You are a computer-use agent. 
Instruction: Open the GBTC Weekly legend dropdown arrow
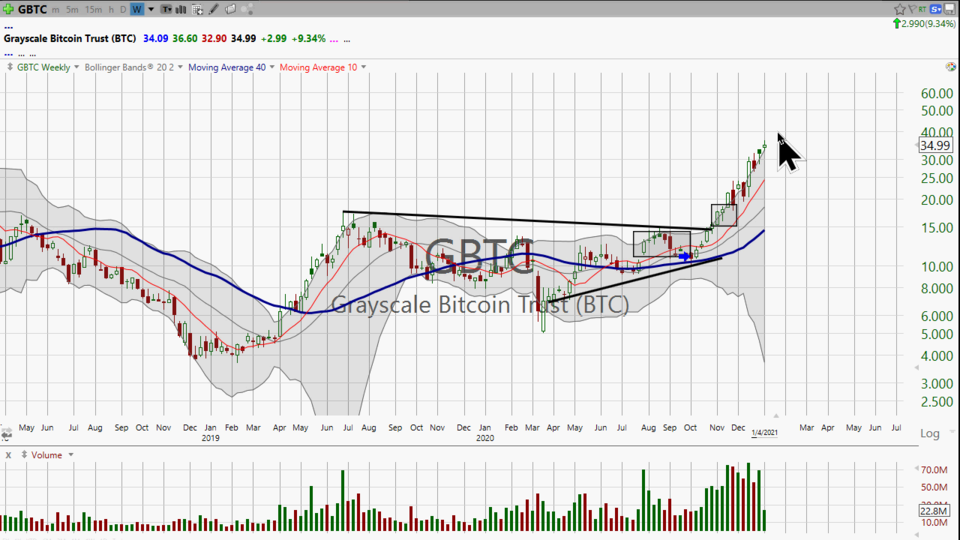point(77,67)
